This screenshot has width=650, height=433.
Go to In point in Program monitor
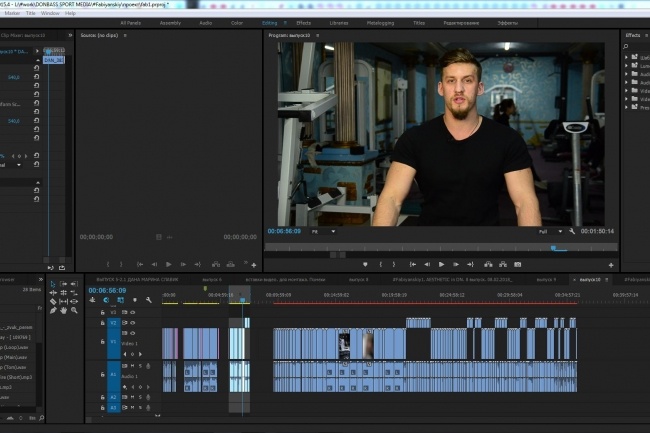click(412, 264)
